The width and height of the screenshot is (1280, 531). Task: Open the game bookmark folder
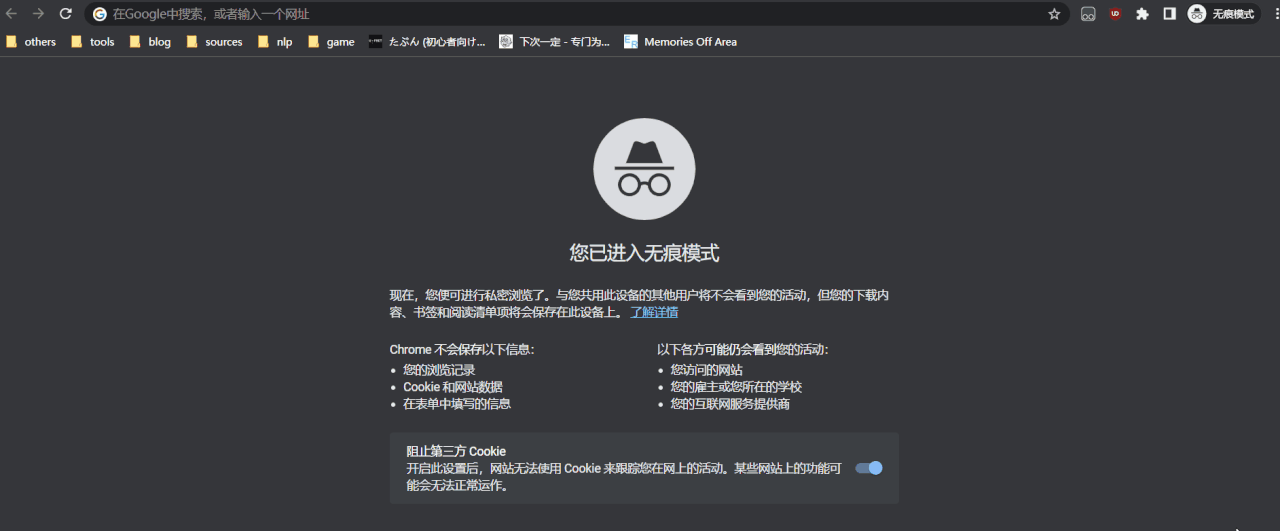point(331,42)
